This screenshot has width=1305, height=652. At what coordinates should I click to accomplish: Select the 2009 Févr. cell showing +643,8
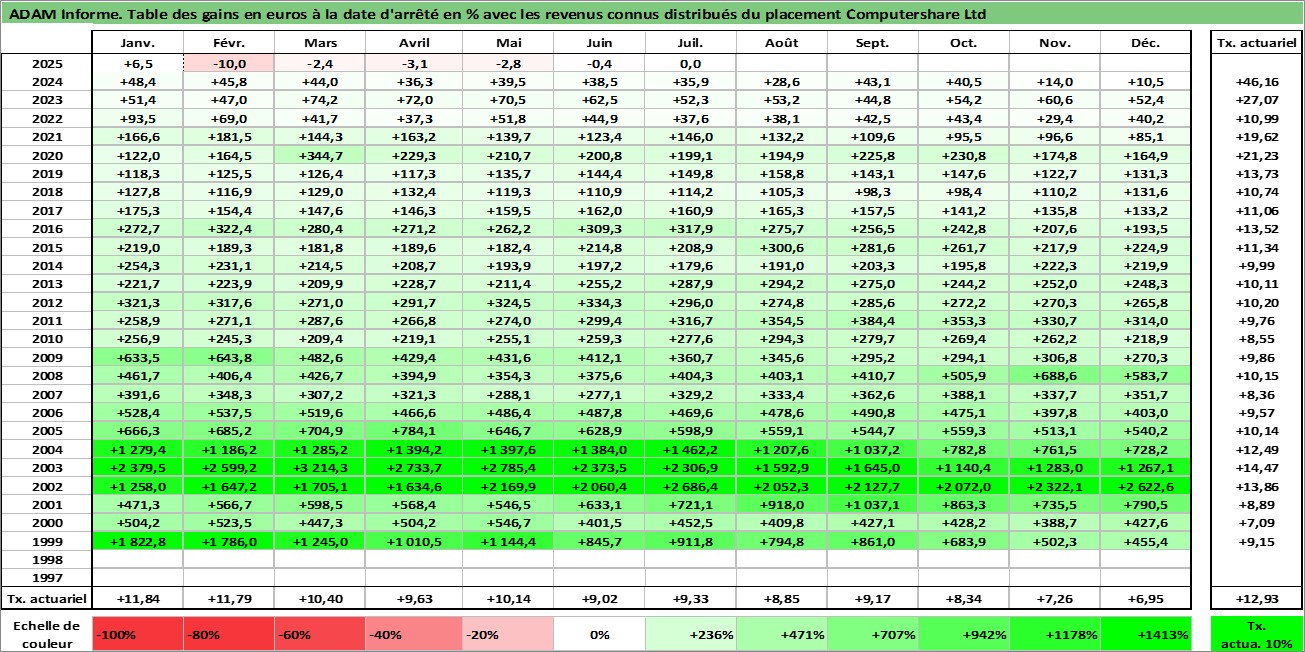coord(228,357)
